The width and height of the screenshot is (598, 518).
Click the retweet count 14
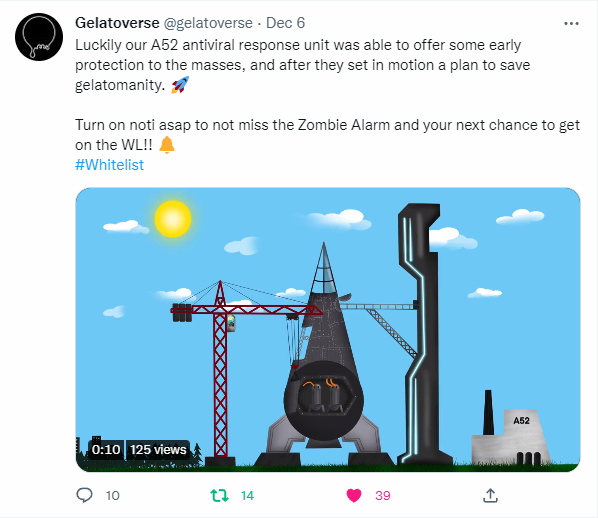247,495
